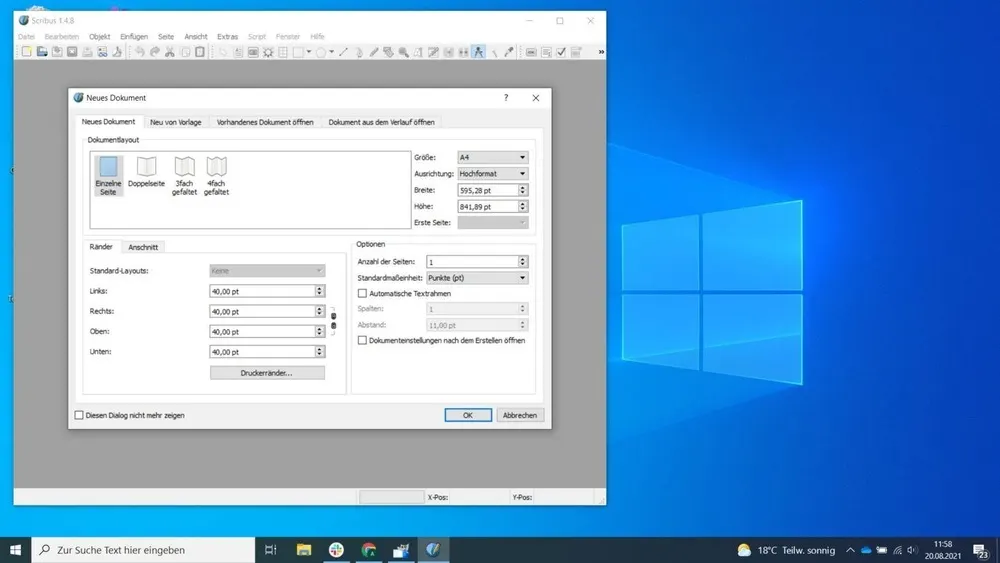
Task: Check Diesen Dialog nicht mehr zeigen
Action: (79, 415)
